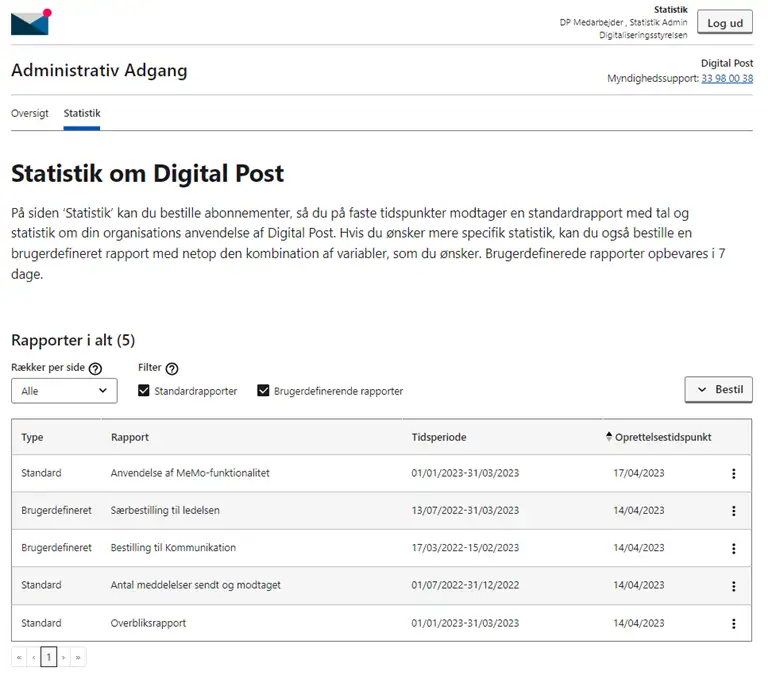The image size is (768, 679).
Task: Open help icon next to Rækker per side
Action: click(x=96, y=368)
